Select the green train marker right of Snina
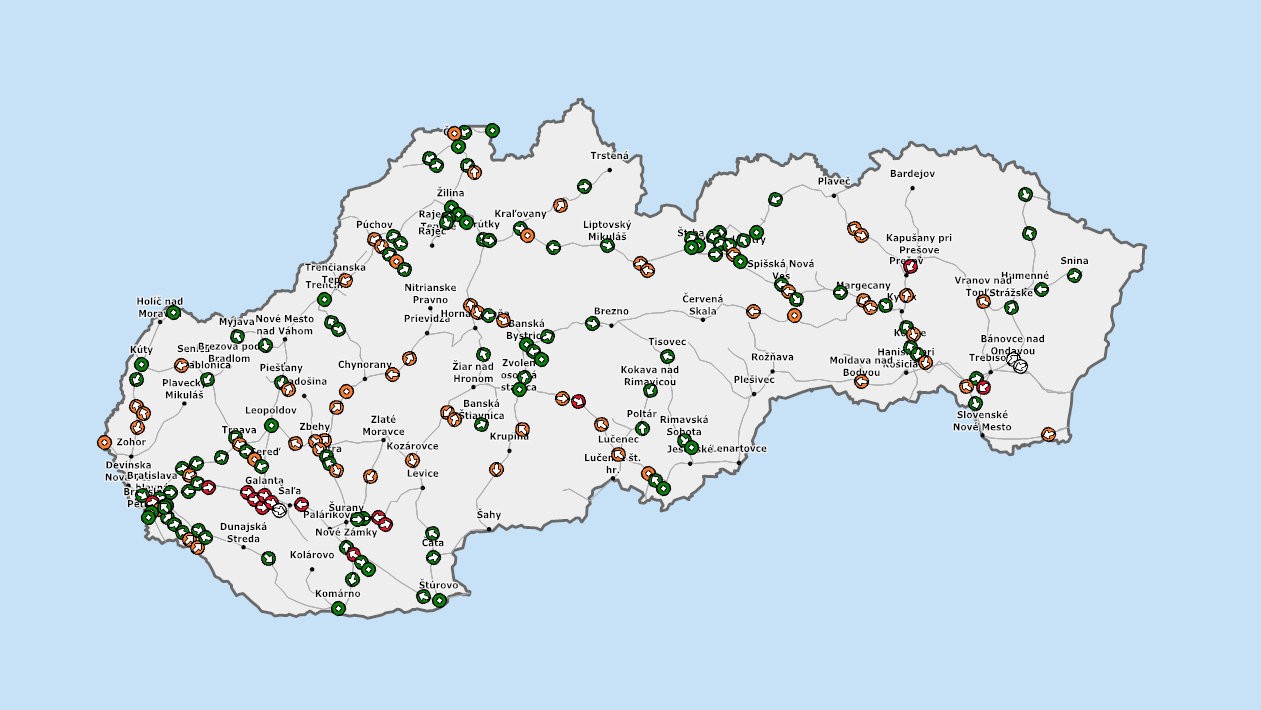Viewport: 1261px width, 710px height. 1074,276
